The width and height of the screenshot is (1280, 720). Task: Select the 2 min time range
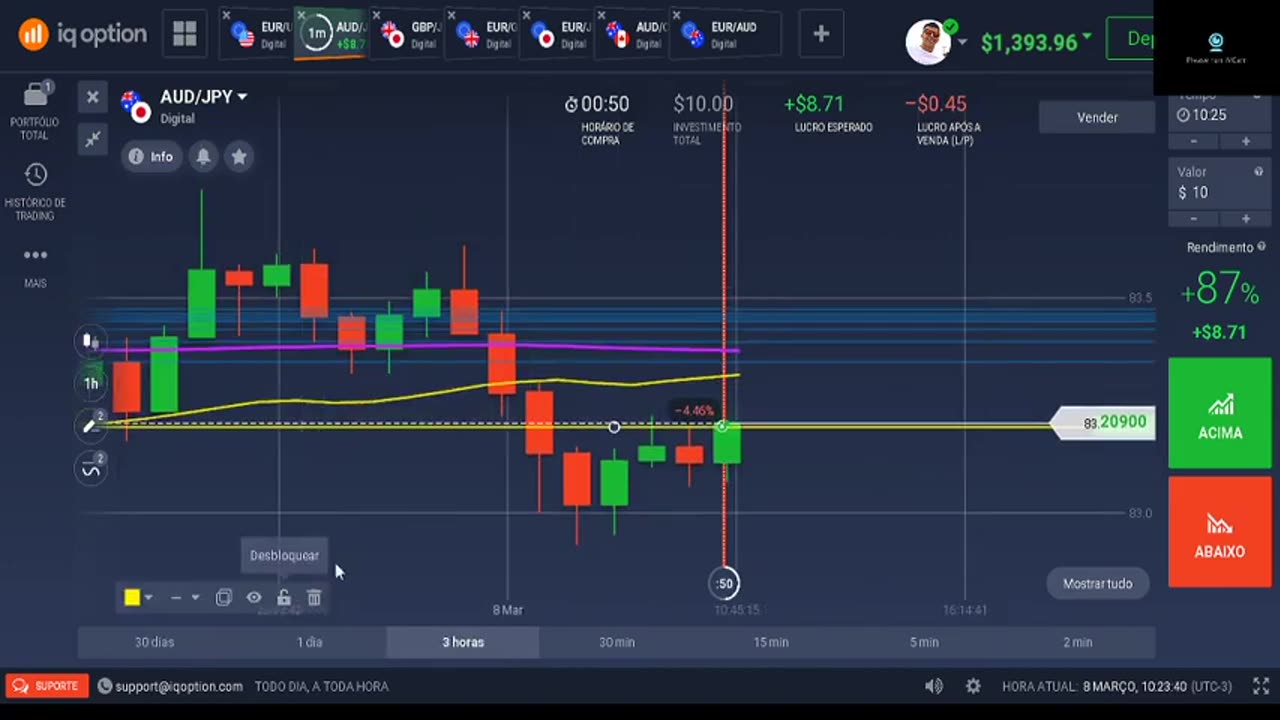[x=1078, y=642]
